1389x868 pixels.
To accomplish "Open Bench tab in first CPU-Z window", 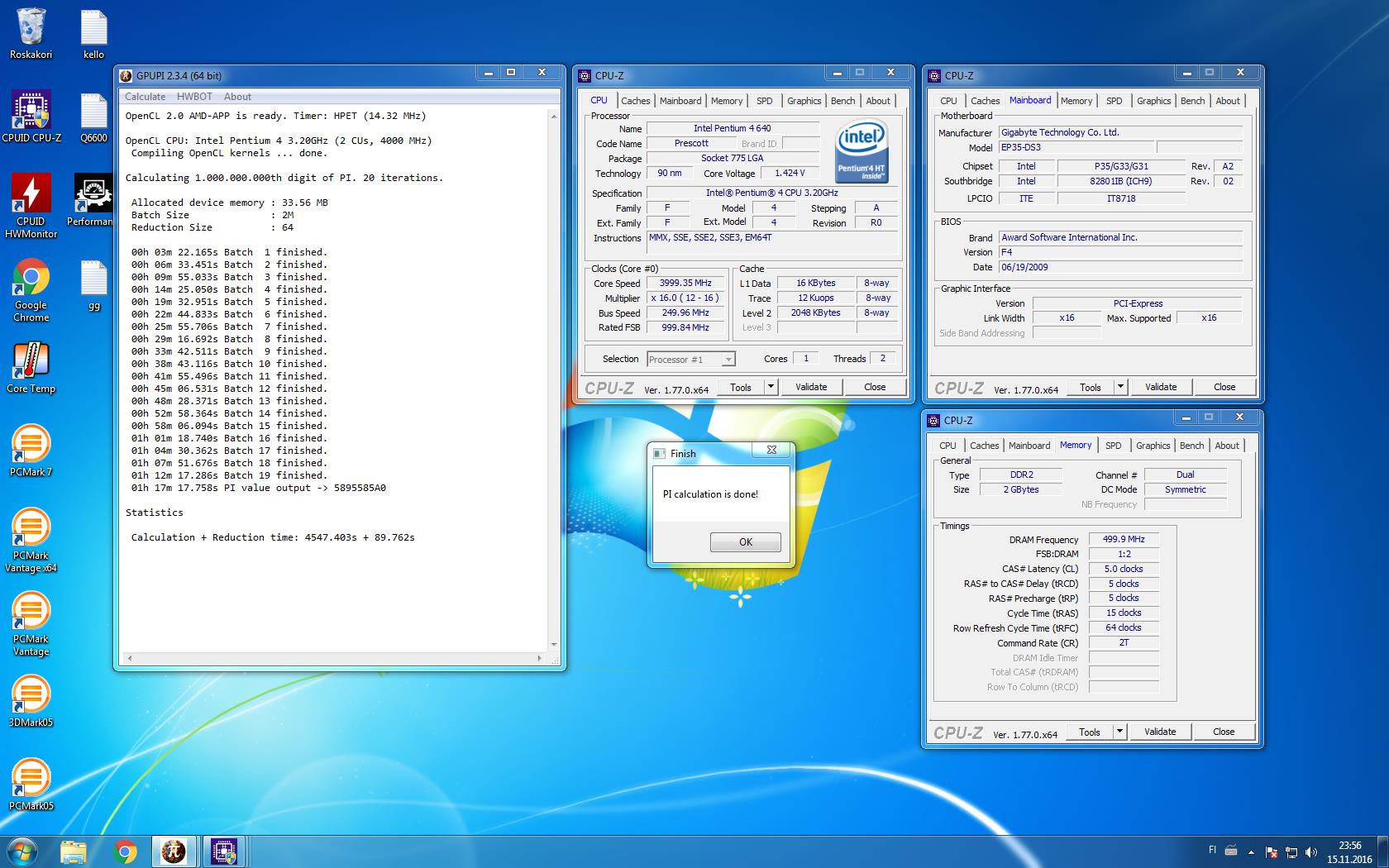I will point(843,101).
